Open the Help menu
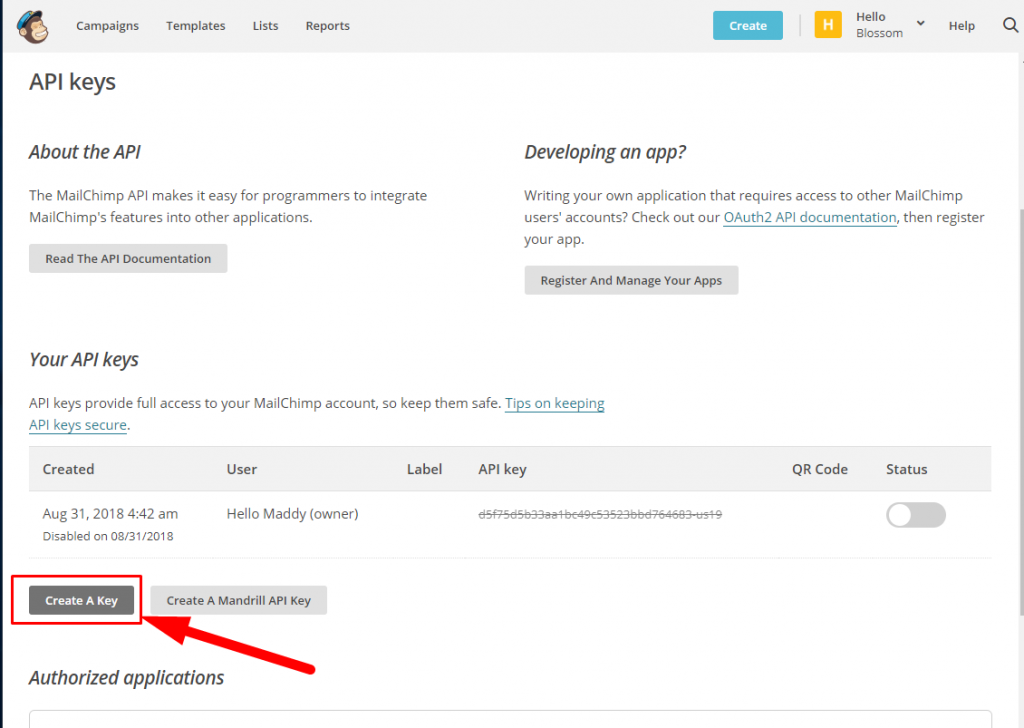The width and height of the screenshot is (1024, 728). (x=961, y=26)
